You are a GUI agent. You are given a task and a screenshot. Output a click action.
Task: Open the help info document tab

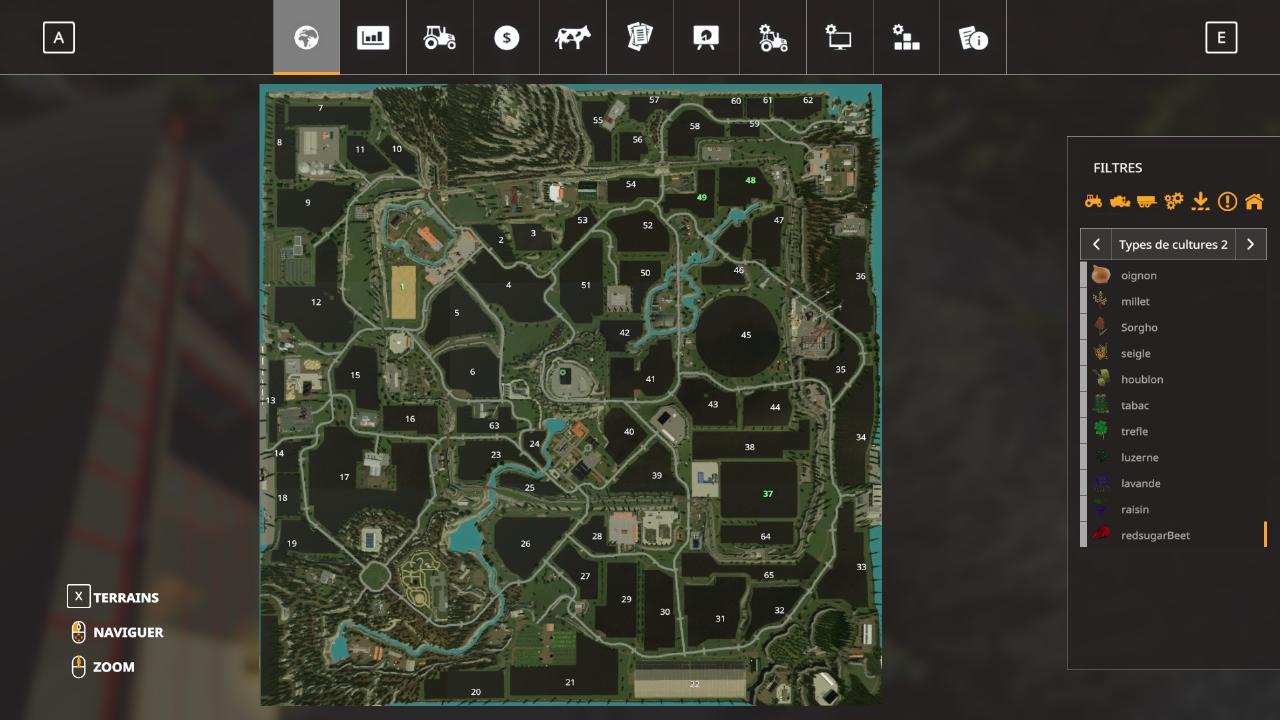pos(973,38)
